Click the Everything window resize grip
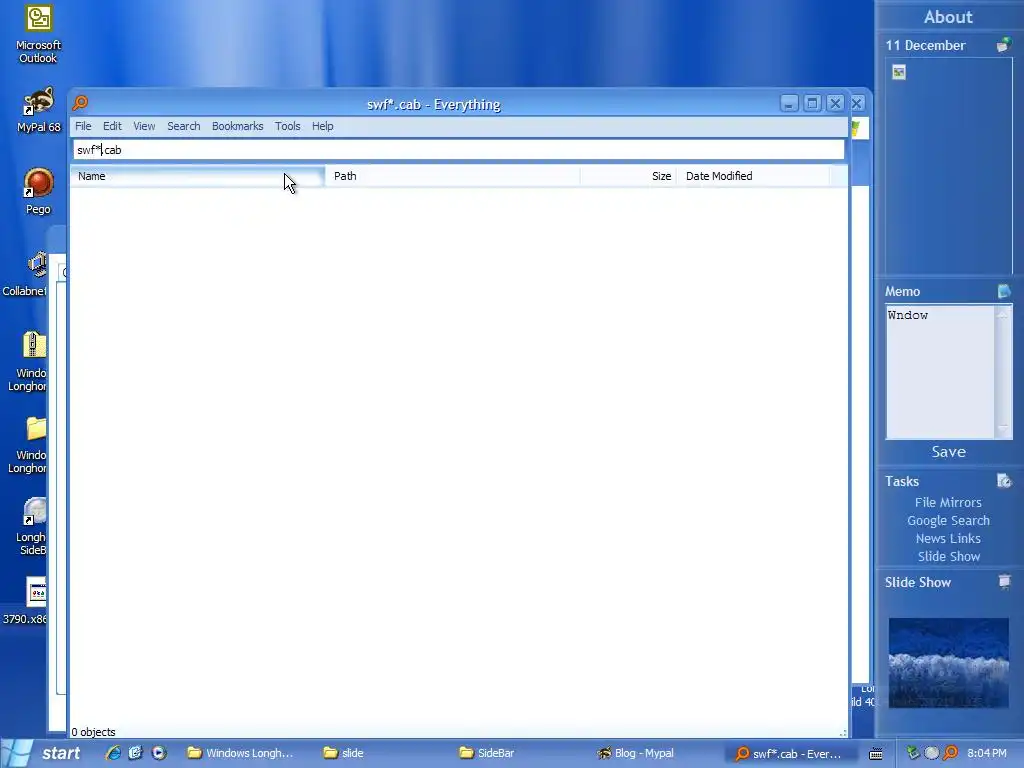Viewport: 1024px width, 768px height. (x=842, y=733)
